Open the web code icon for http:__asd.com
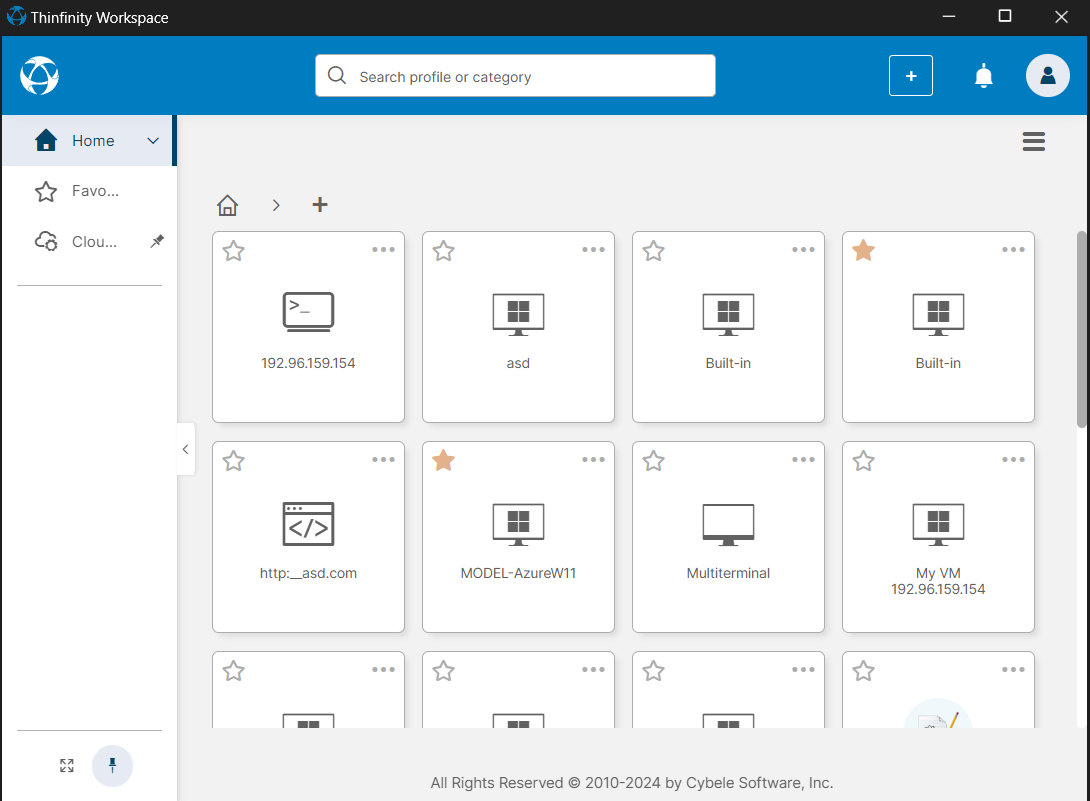 point(309,524)
